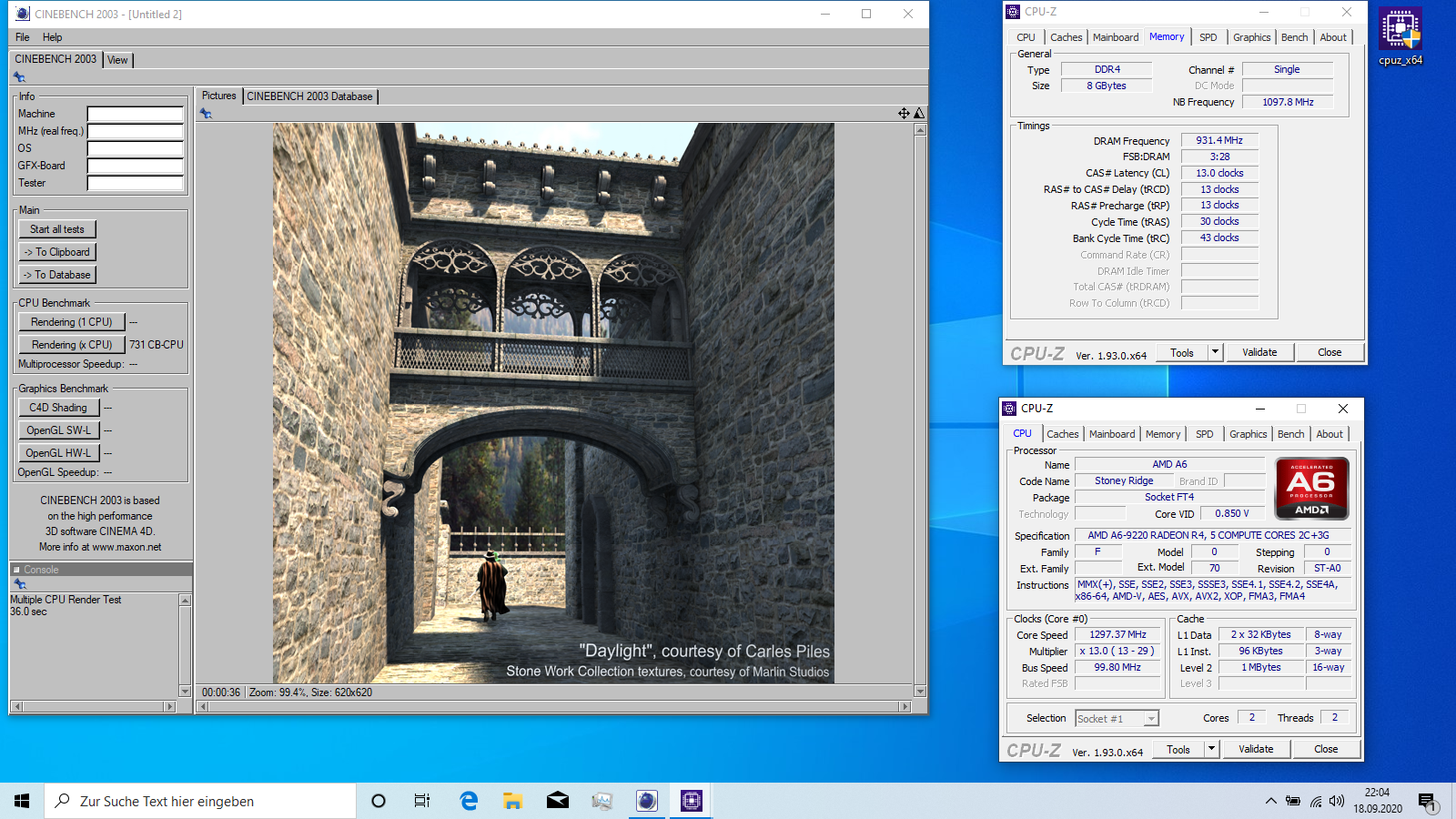This screenshot has width=1456, height=819.
Task: Open Tools dropdown arrow in upper CPU-Z
Action: 1215,352
